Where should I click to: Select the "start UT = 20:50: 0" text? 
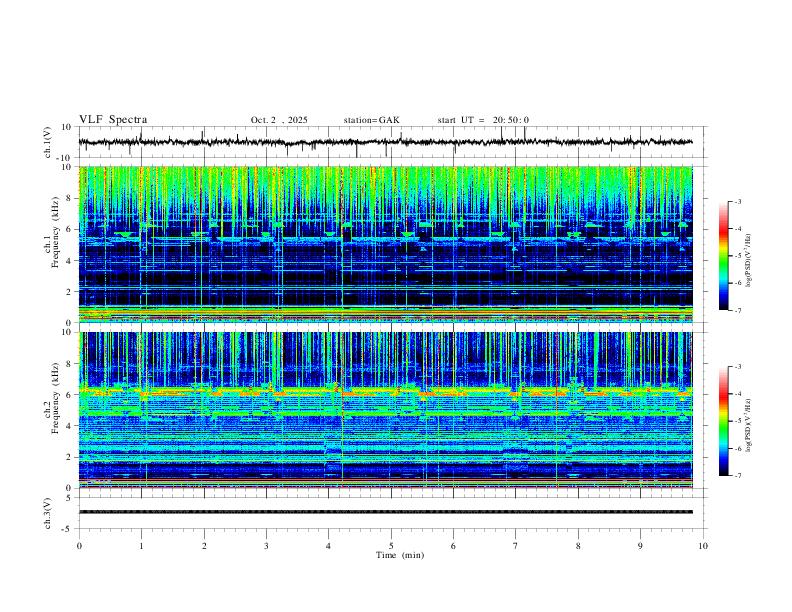(483, 120)
